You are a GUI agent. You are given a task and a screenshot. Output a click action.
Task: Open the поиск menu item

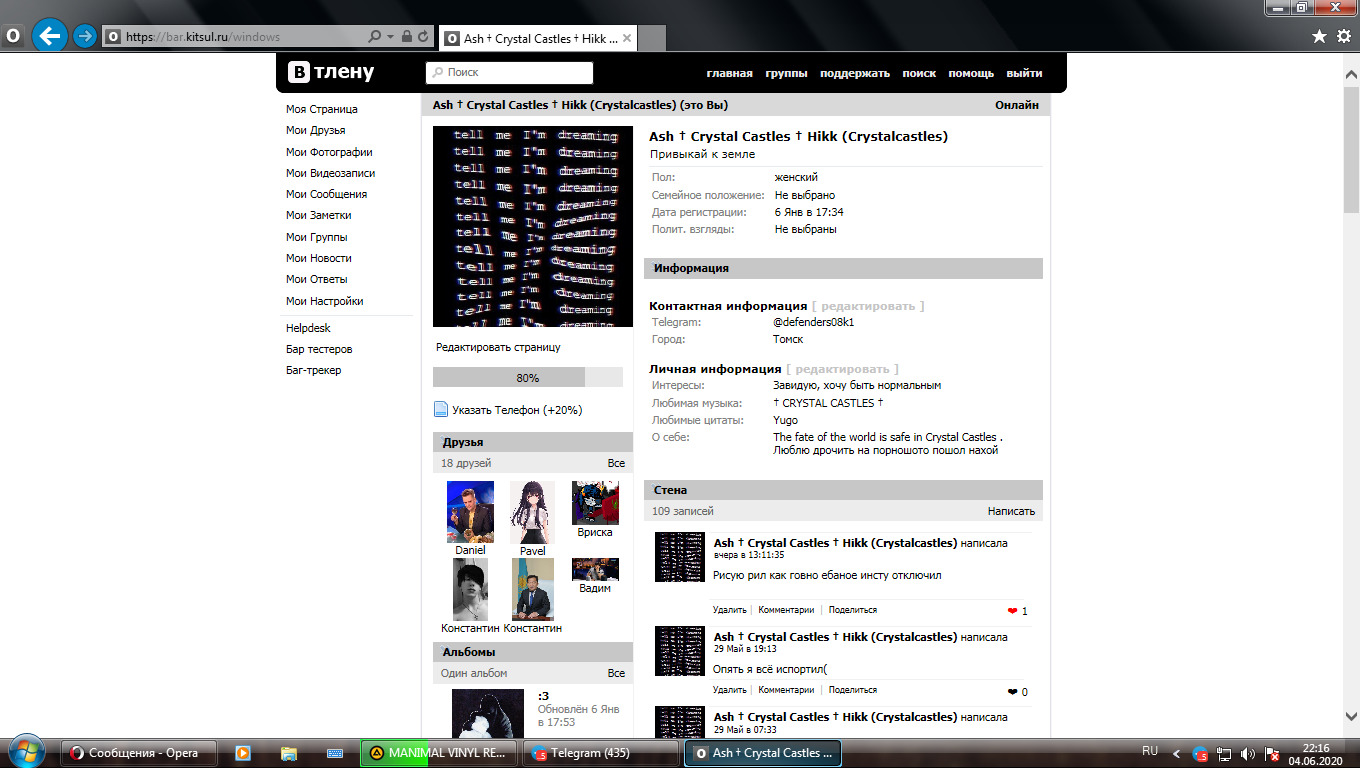(919, 73)
